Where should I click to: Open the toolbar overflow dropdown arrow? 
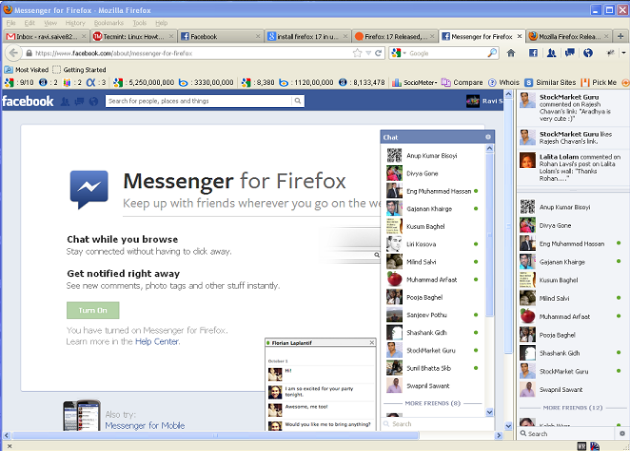click(x=624, y=53)
